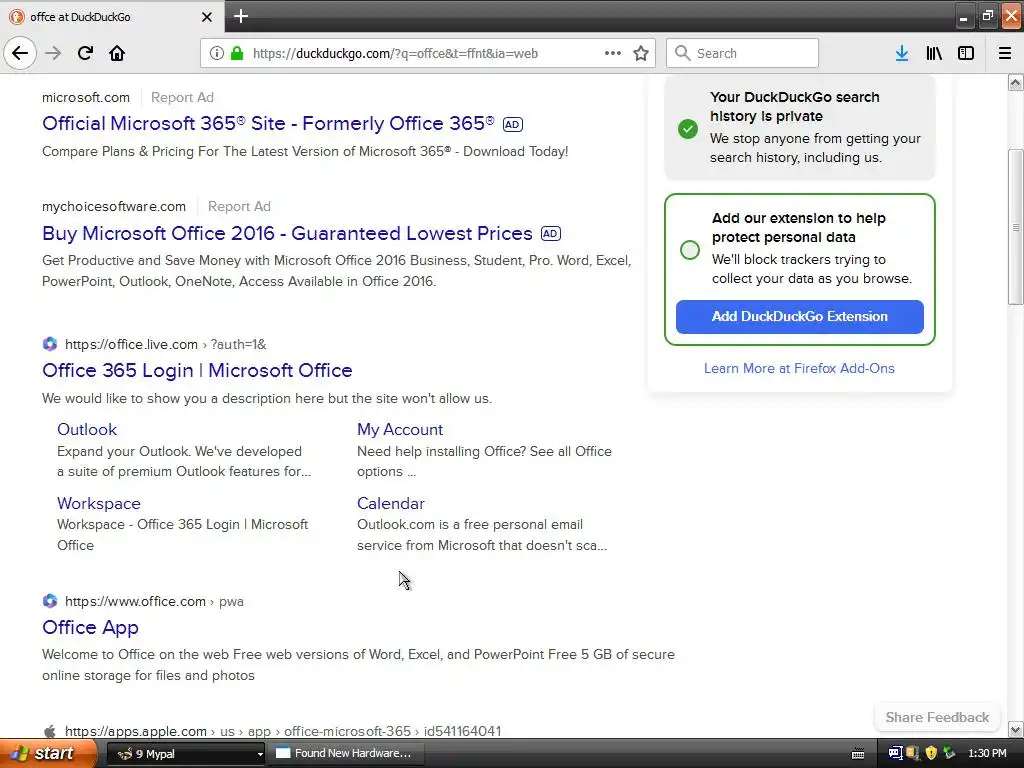Open page actions three-dot menu

[x=613, y=53]
